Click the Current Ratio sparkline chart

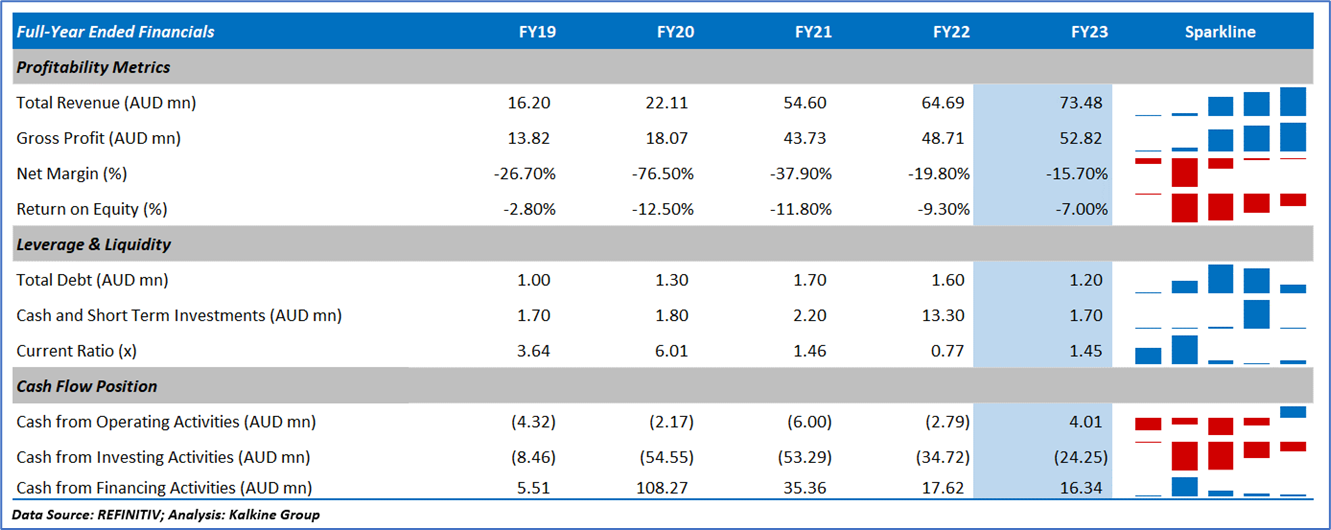(x=1220, y=350)
